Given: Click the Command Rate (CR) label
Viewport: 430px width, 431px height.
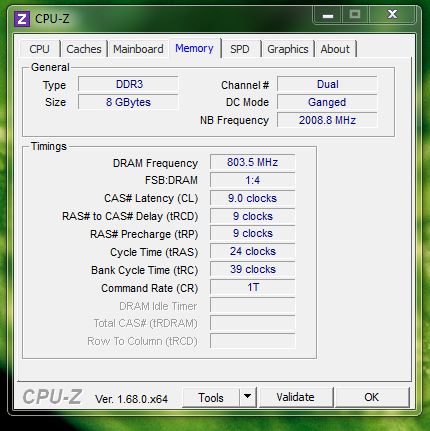Looking at the screenshot, I should click(x=150, y=288).
